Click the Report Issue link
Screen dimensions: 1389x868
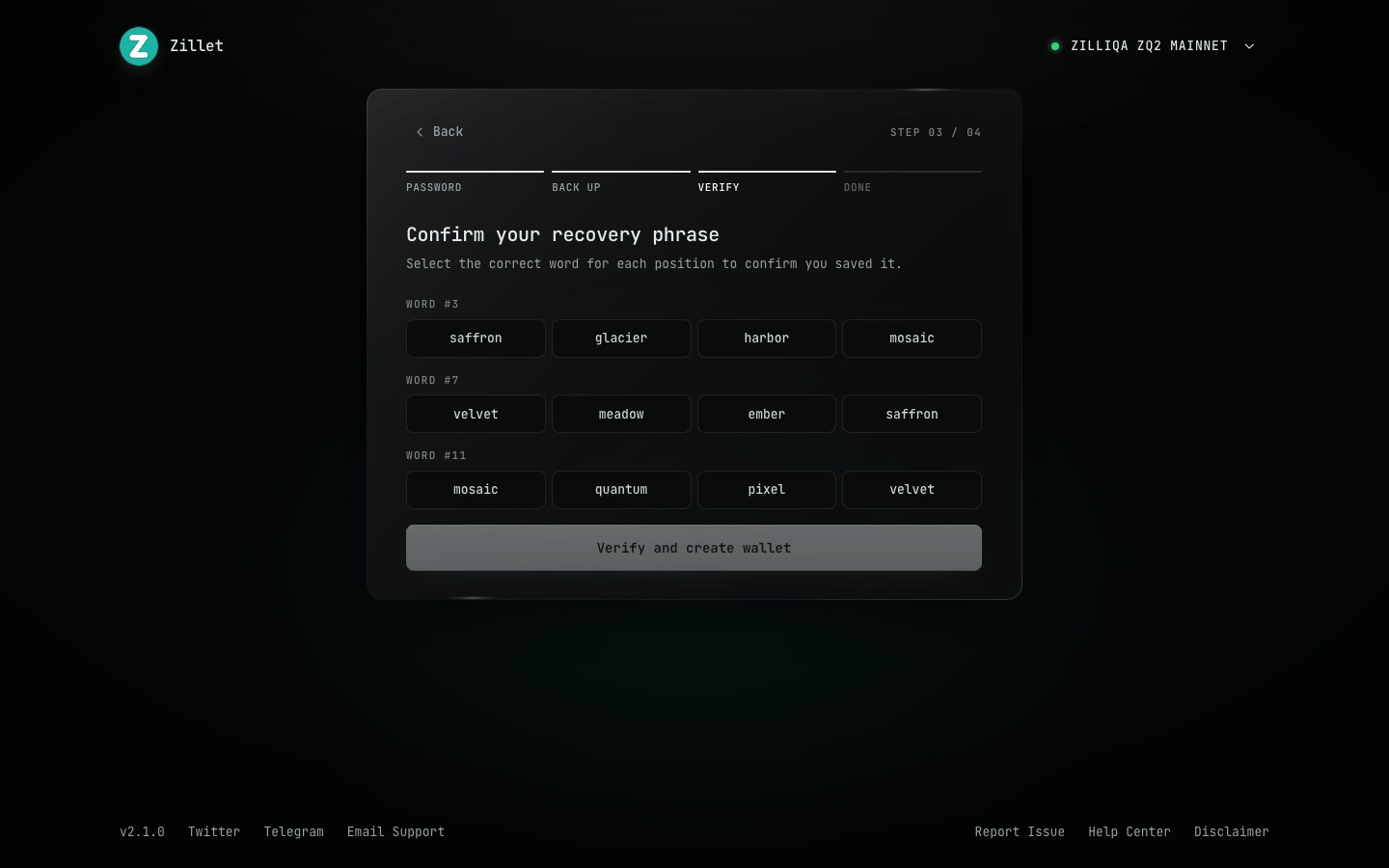(x=1020, y=831)
